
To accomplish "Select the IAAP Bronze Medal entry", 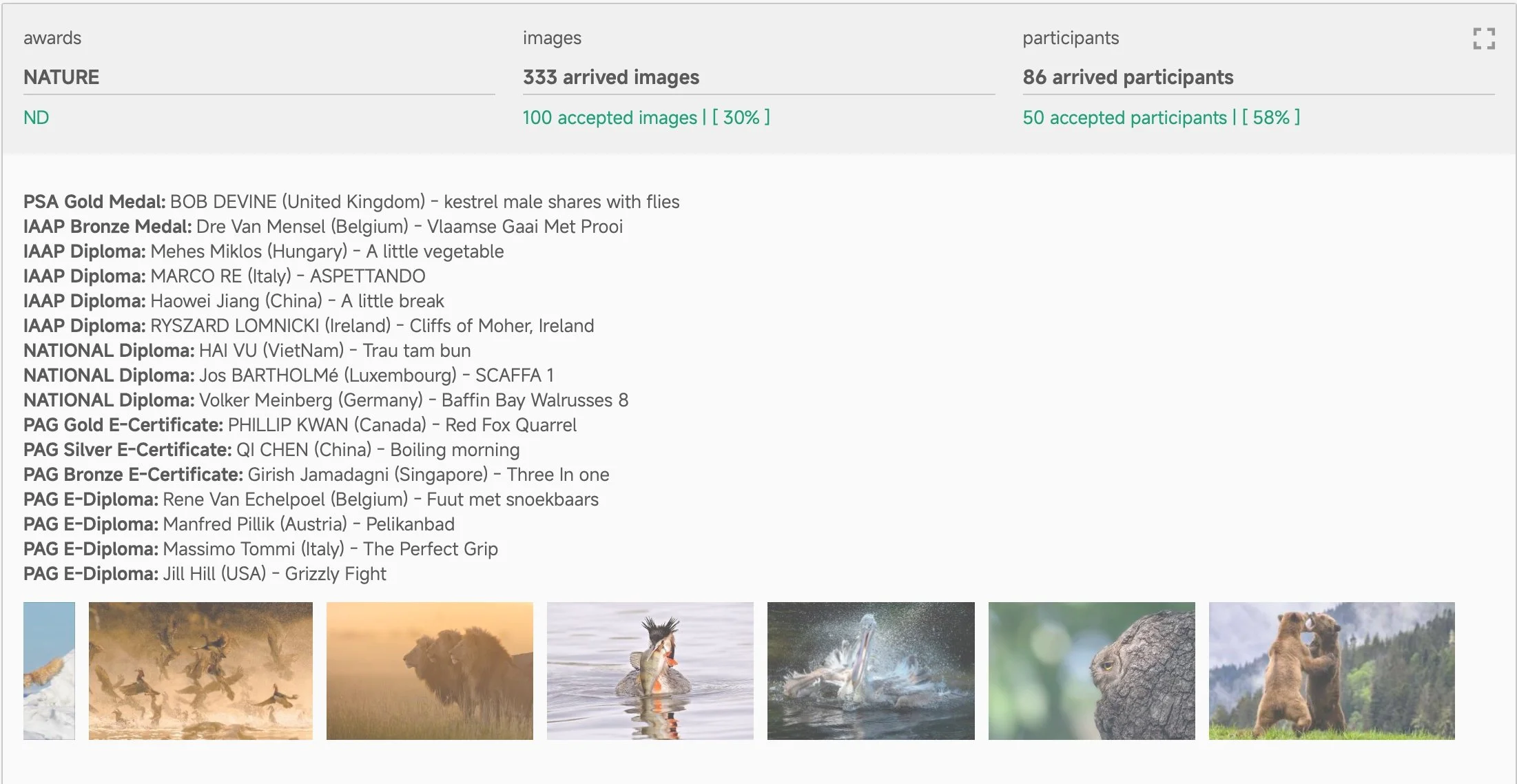I will point(322,227).
